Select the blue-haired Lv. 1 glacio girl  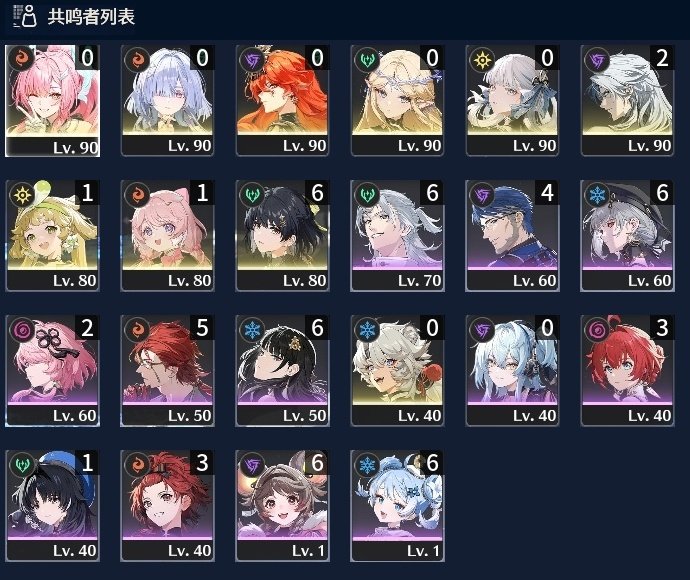point(397,506)
